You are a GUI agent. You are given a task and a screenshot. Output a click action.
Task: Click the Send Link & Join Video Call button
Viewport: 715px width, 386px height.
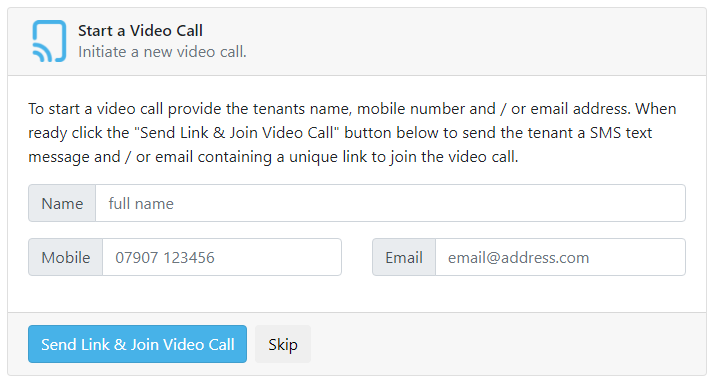tap(137, 344)
